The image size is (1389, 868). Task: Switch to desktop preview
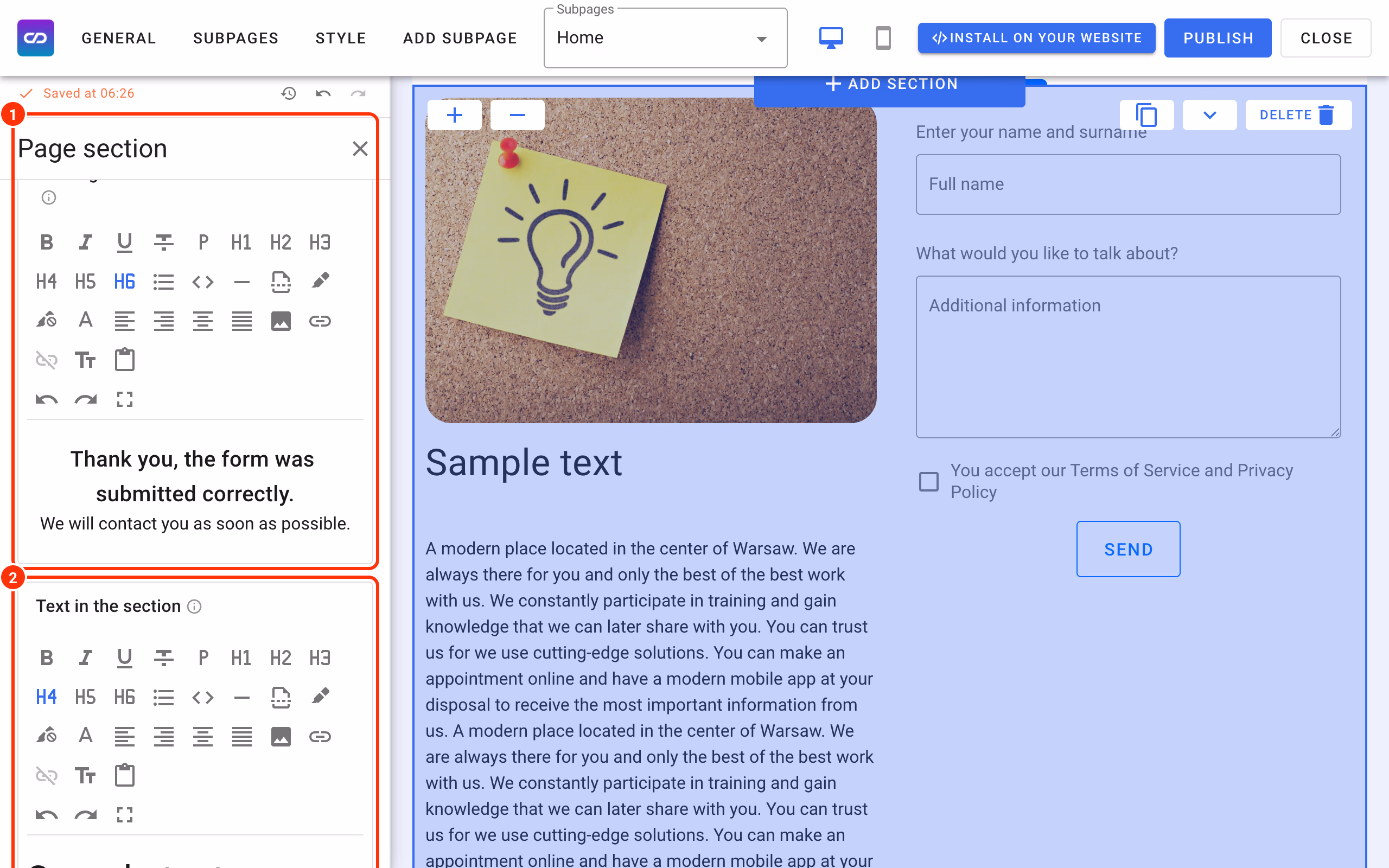pyautogui.click(x=831, y=38)
